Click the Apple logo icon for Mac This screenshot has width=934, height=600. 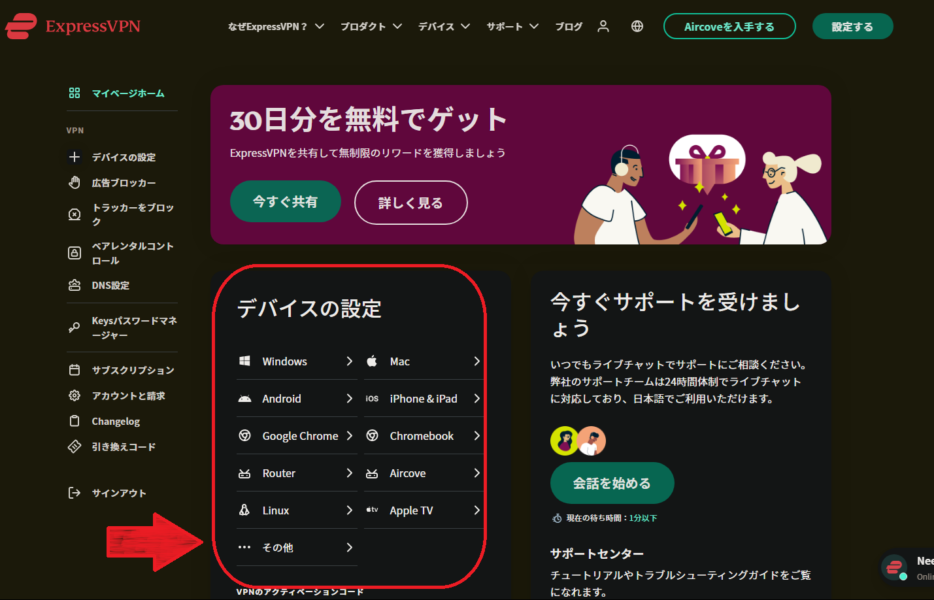click(x=372, y=361)
